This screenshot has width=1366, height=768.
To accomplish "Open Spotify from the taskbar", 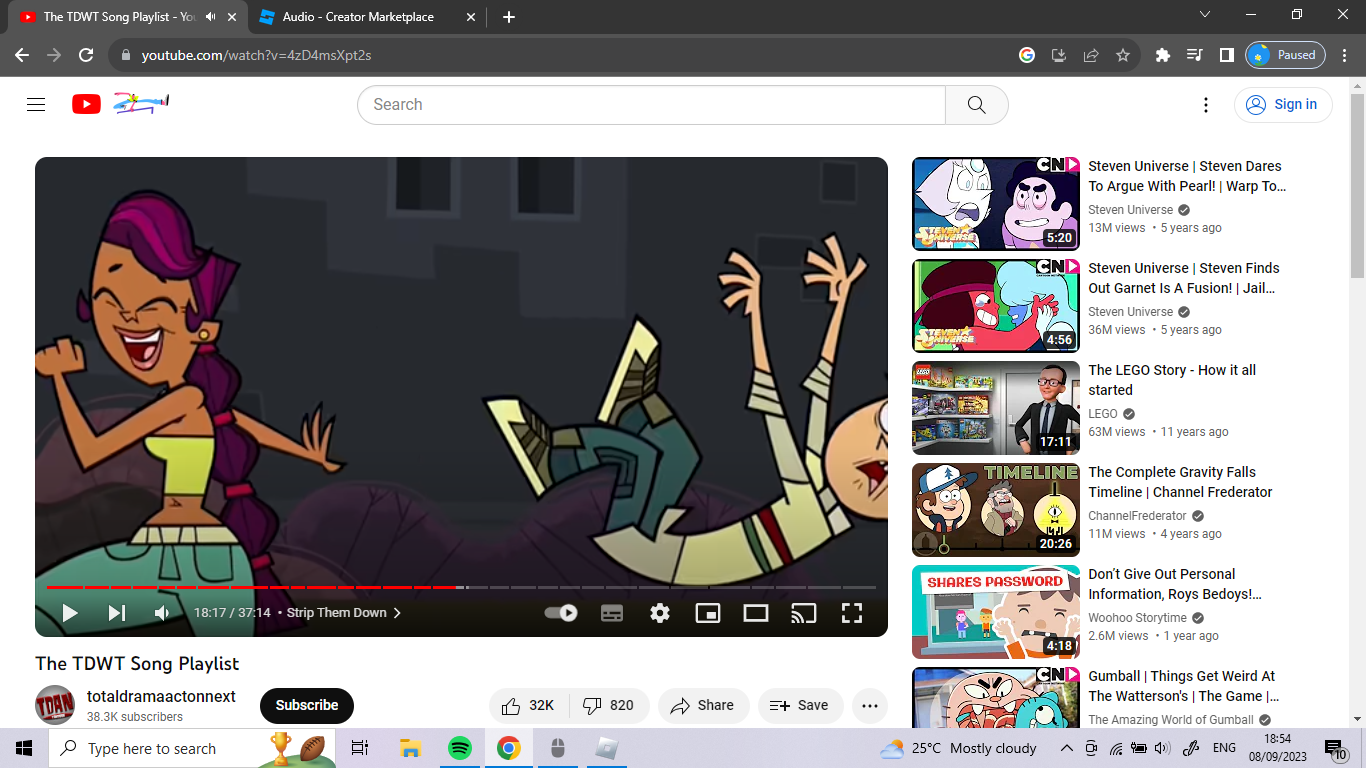I will pyautogui.click(x=460, y=748).
